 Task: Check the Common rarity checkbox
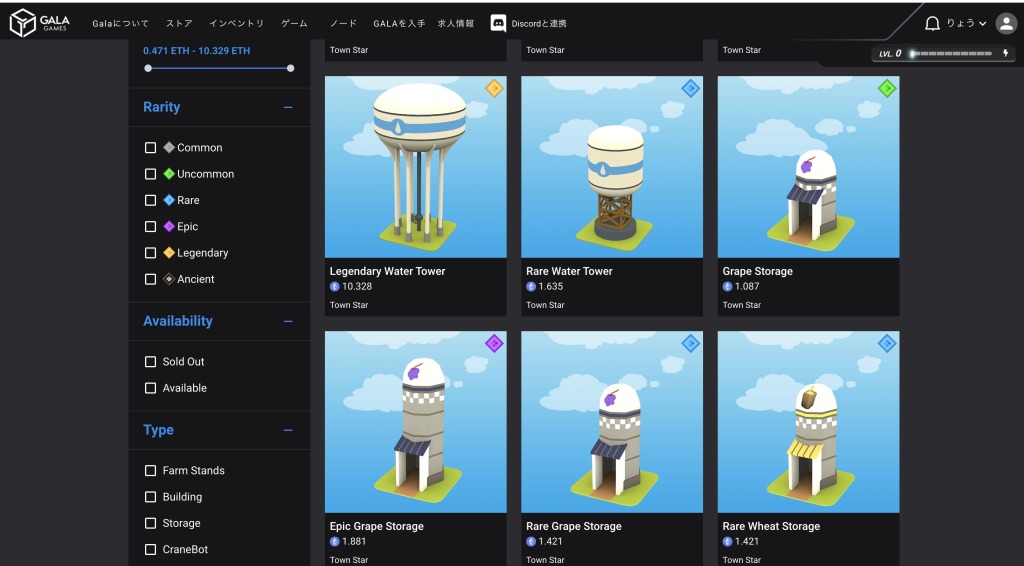tap(150, 148)
